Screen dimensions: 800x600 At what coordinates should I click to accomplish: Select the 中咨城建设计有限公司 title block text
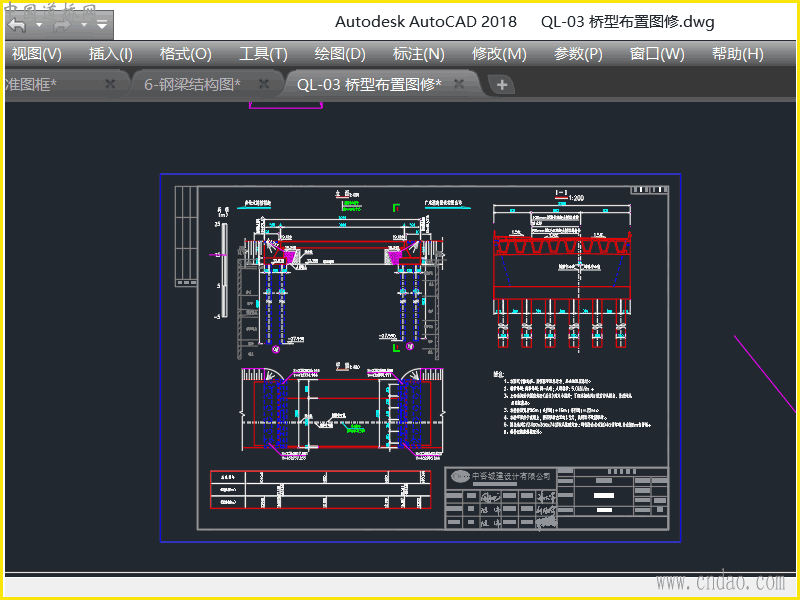tap(508, 476)
